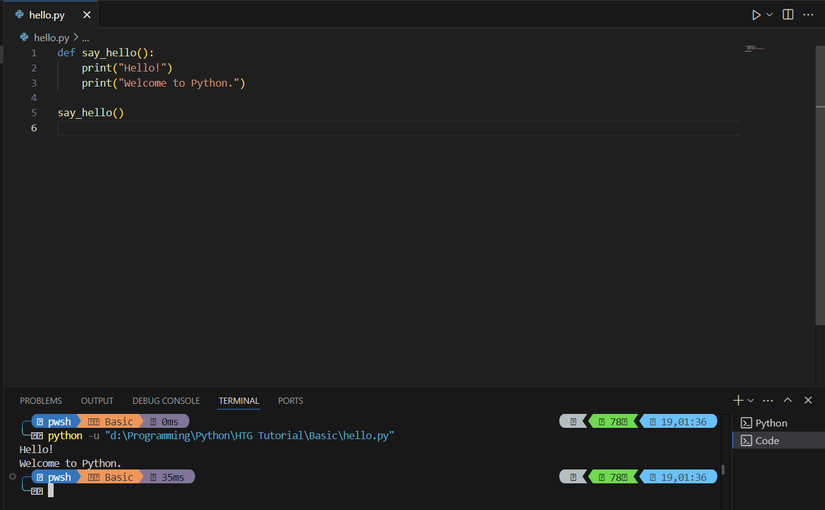Hide the terminal panel with X

pos(808,400)
